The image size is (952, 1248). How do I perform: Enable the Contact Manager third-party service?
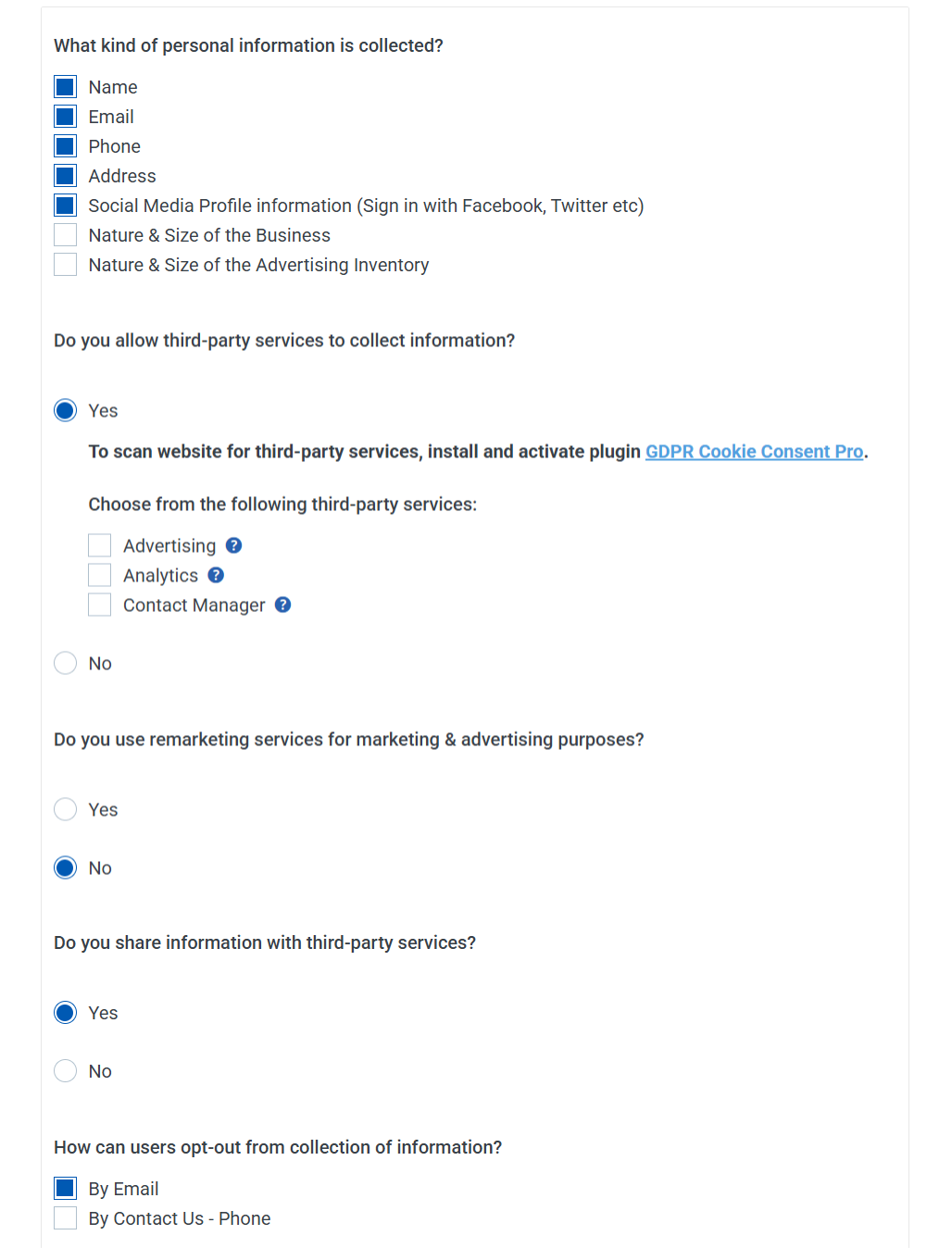pos(99,605)
